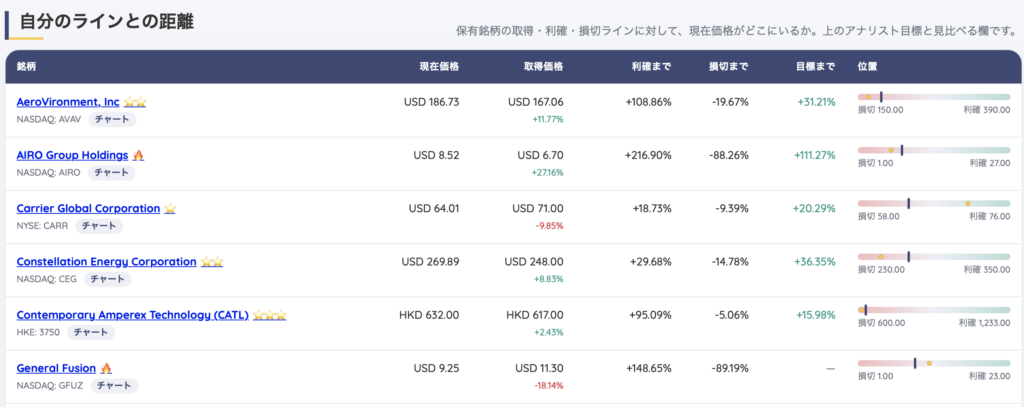Click the double stars beside Constellation Energy
1024x407 pixels.
[x=212, y=262]
